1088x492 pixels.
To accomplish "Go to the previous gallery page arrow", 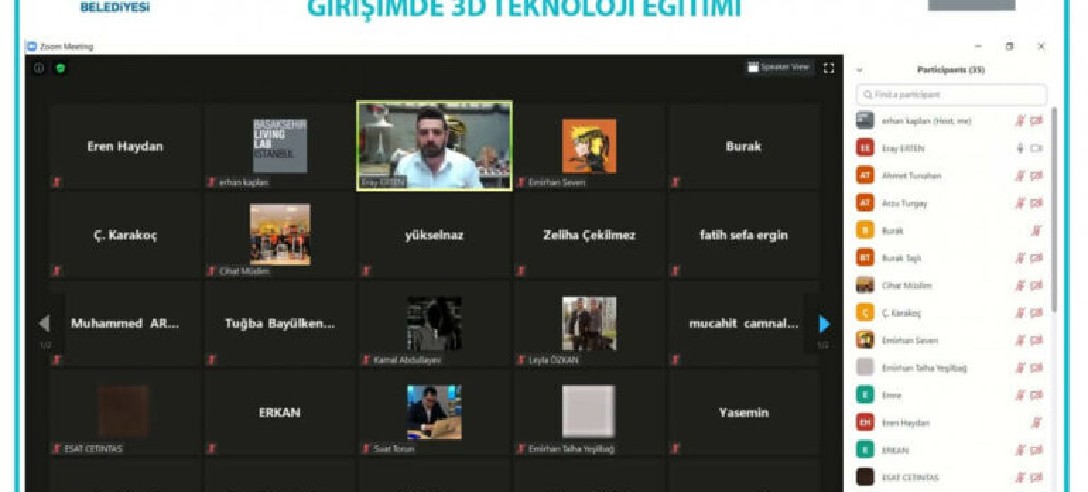I will pos(44,323).
